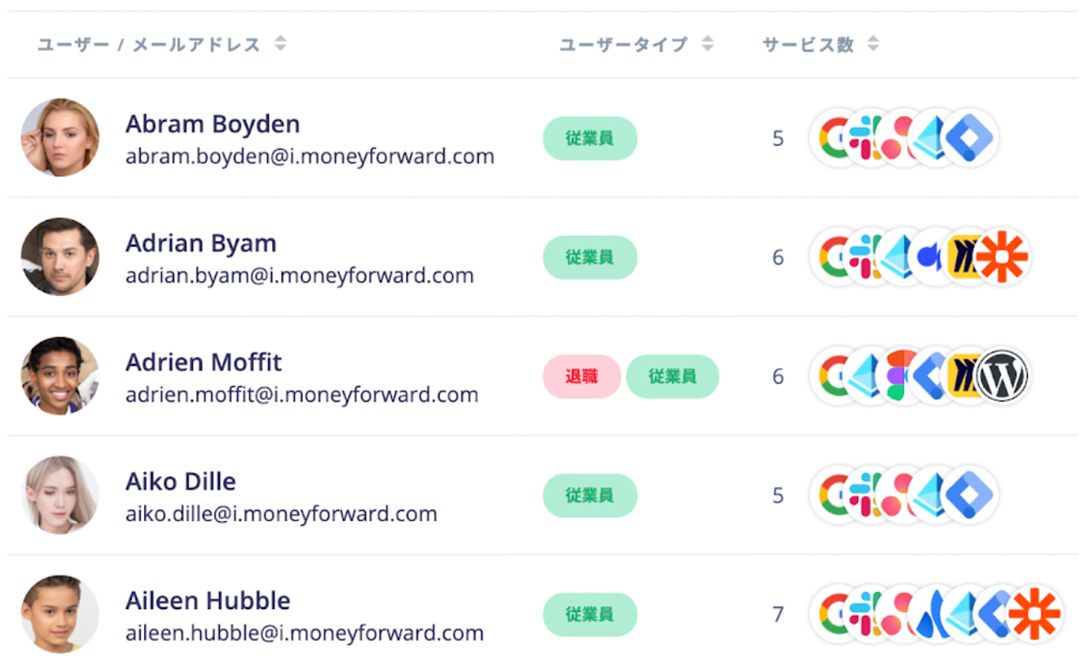
Task: Sort by ユーザー / メールアドレス column arrows
Action: pos(280,44)
